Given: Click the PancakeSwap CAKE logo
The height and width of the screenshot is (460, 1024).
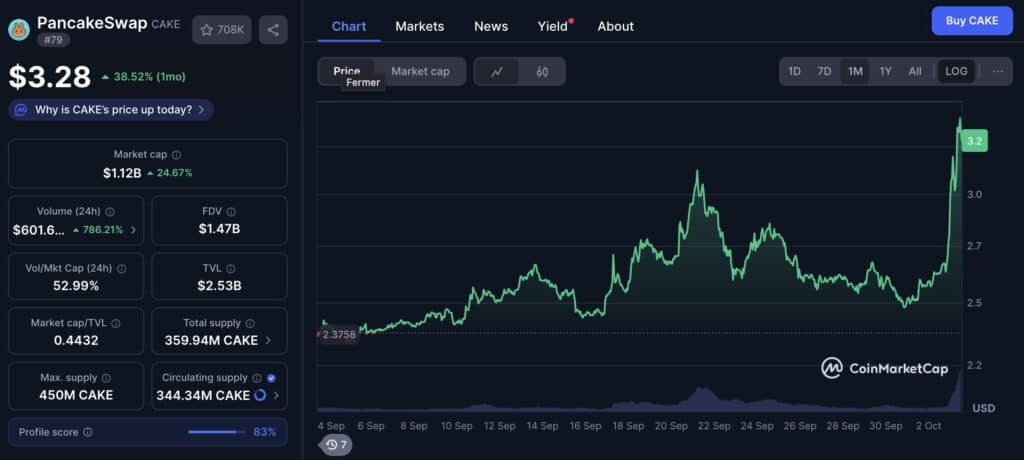Looking at the screenshot, I should [x=19, y=29].
